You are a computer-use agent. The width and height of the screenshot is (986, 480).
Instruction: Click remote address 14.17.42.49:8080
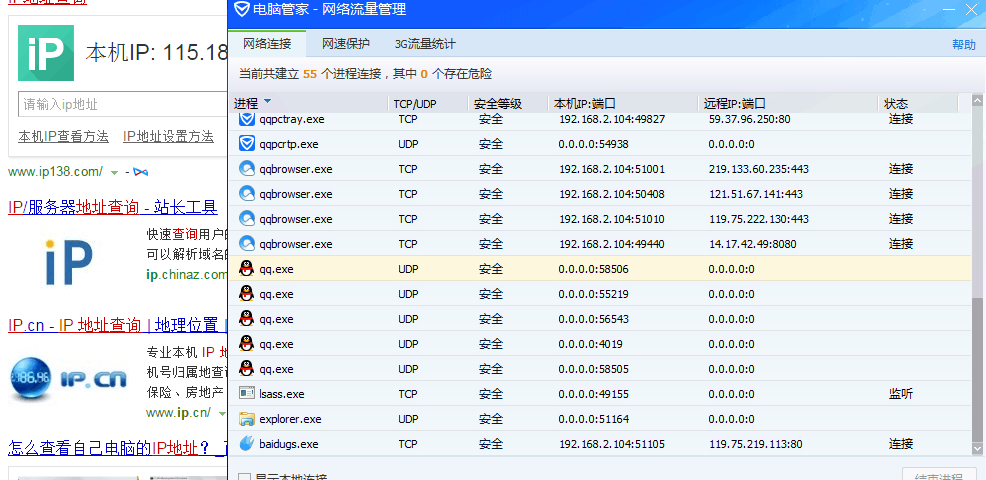point(752,244)
